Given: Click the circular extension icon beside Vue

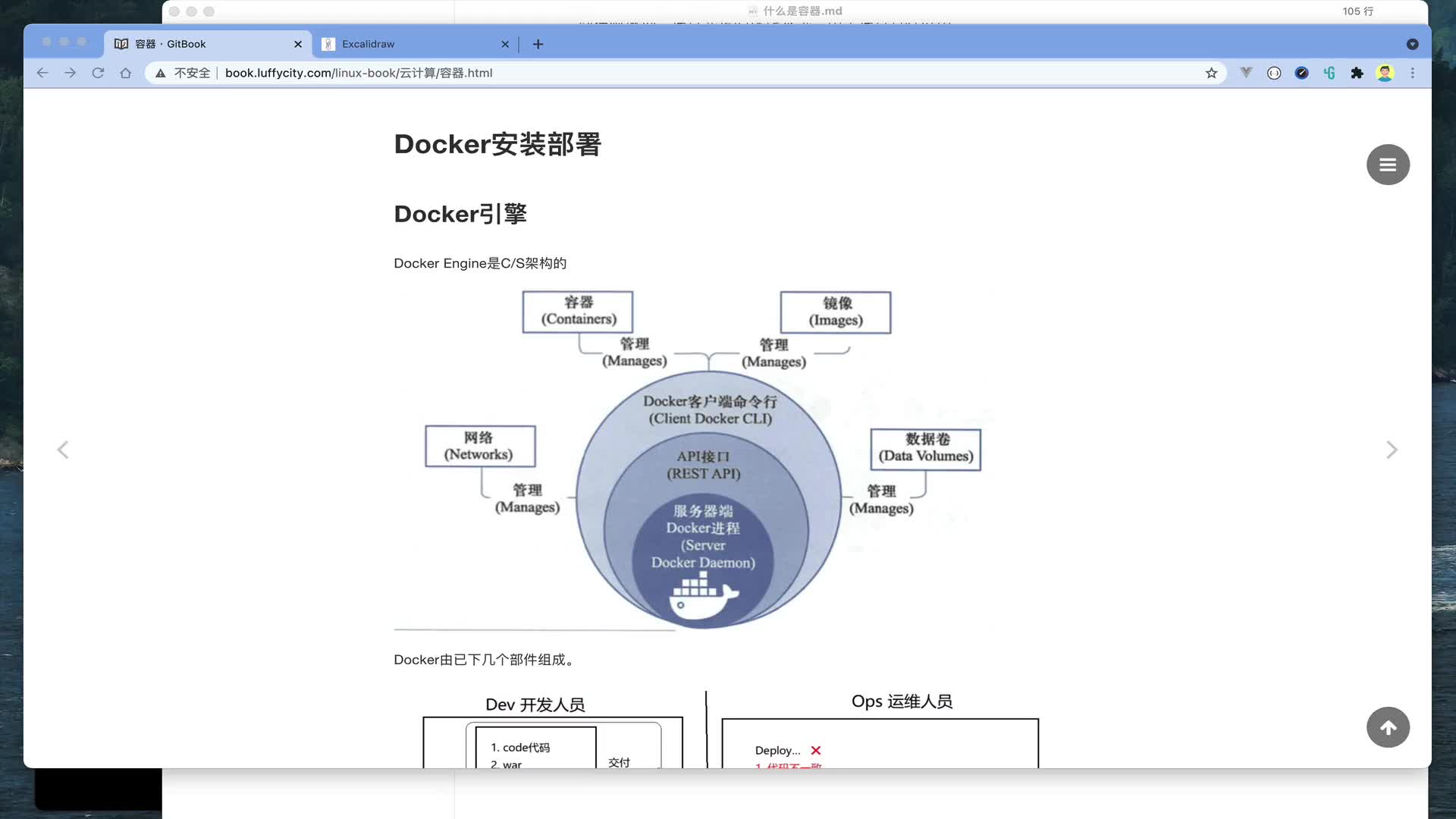Looking at the screenshot, I should tap(1274, 73).
